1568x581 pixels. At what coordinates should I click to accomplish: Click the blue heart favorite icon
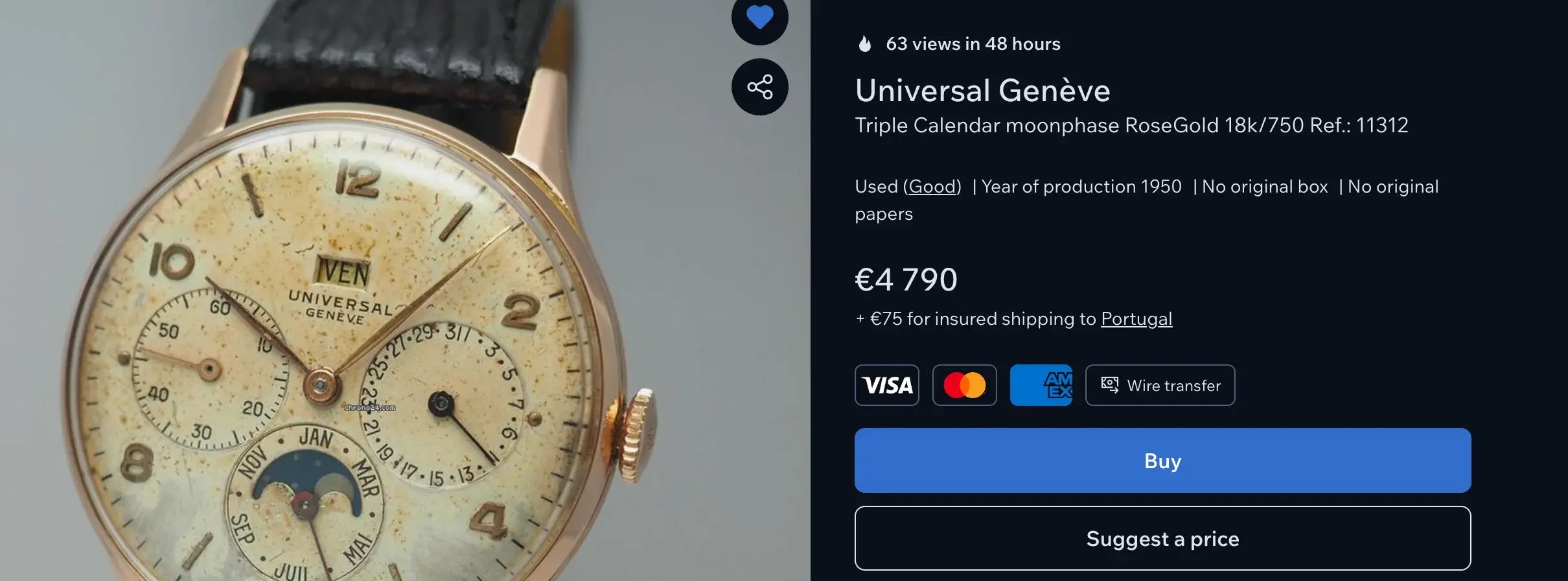759,16
